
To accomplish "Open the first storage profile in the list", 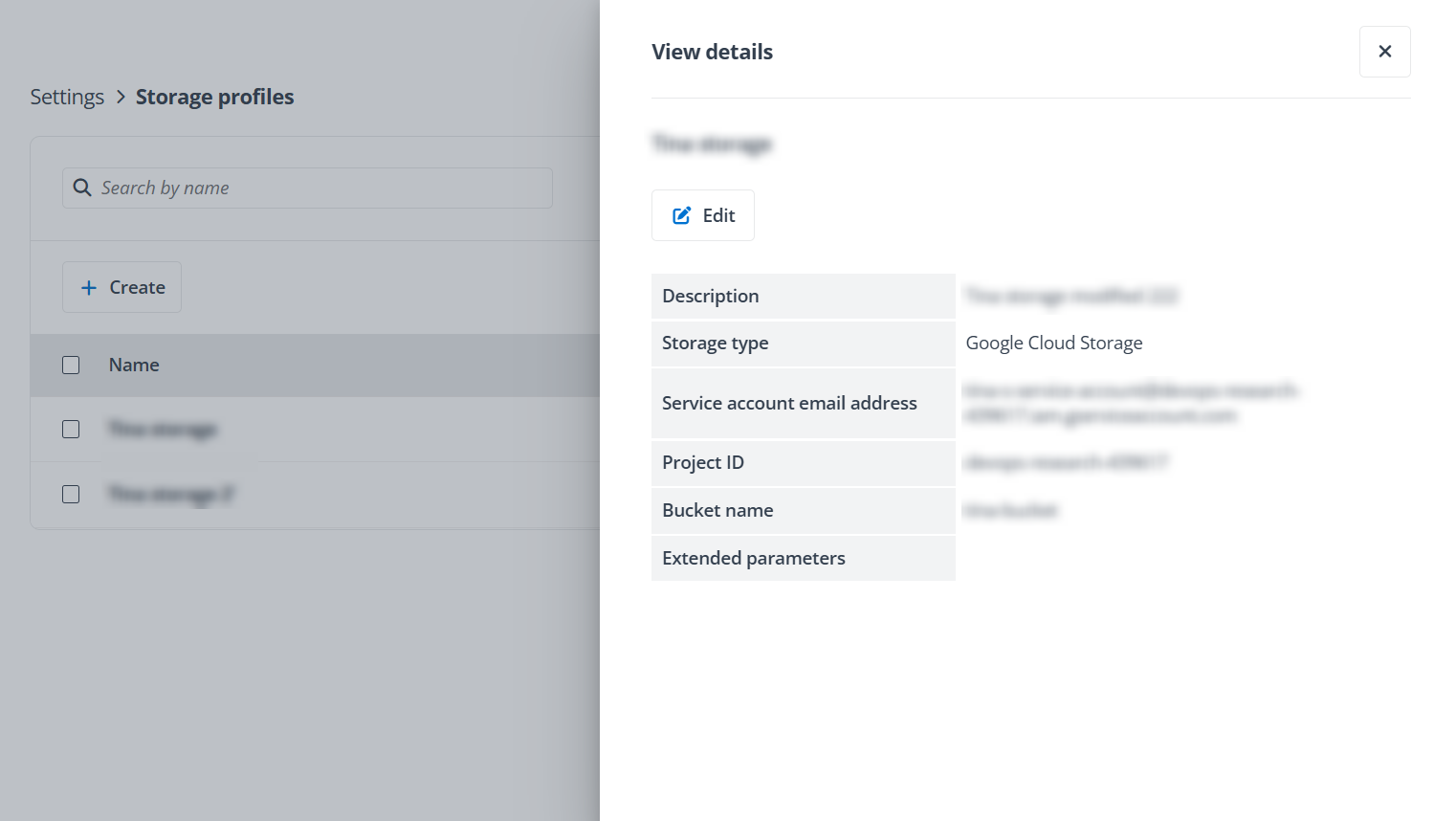I will [162, 429].
